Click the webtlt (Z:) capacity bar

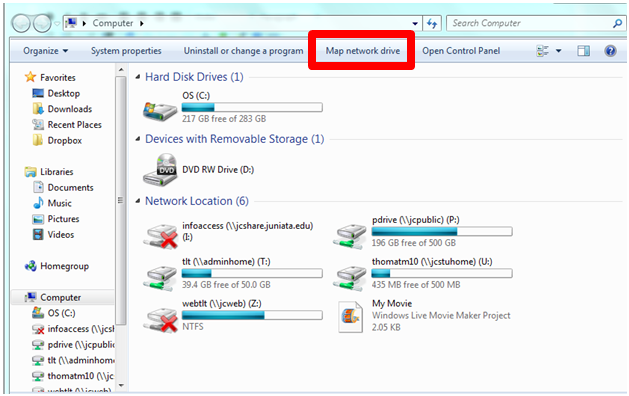(252, 315)
